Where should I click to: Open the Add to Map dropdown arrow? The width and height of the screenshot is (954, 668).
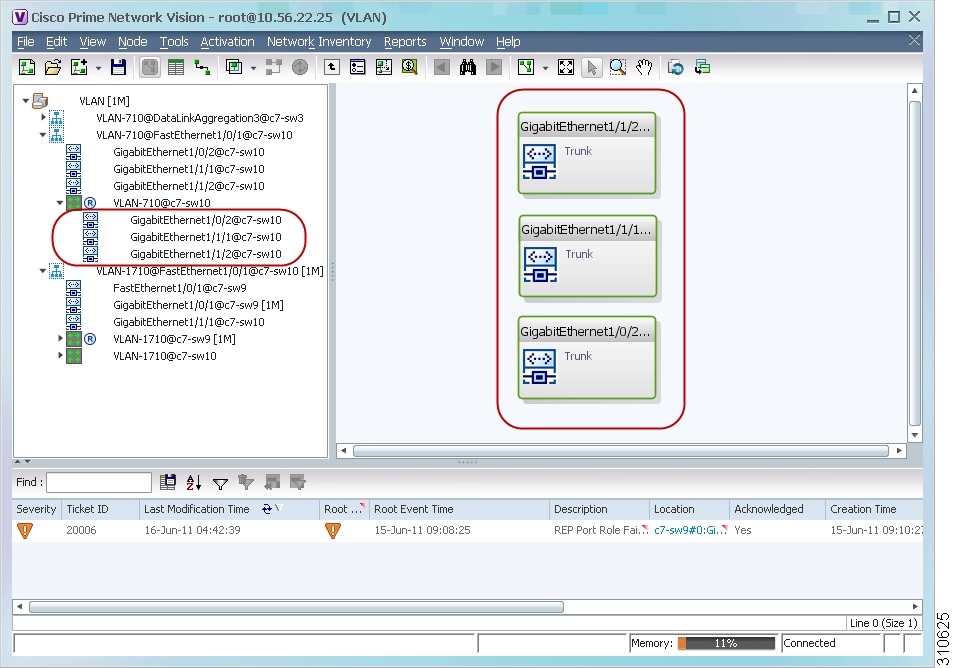(x=98, y=68)
